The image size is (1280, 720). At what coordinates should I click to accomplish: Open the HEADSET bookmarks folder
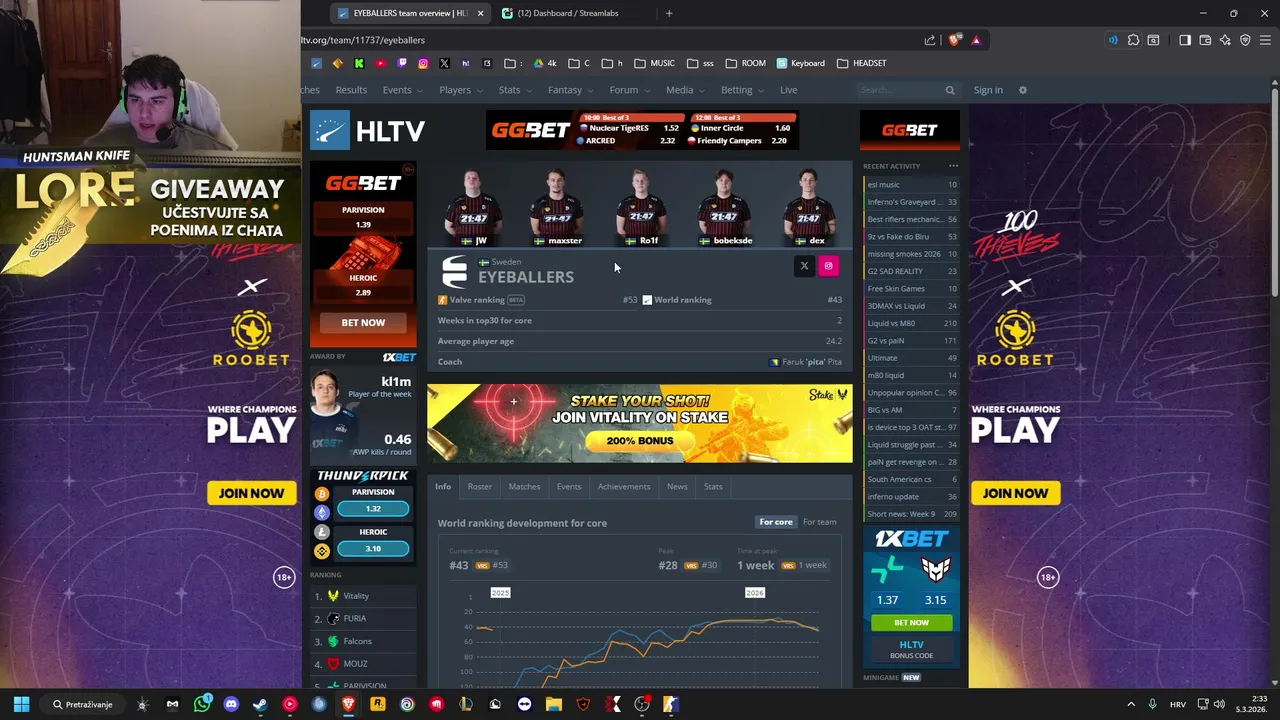pyautogui.click(x=861, y=63)
